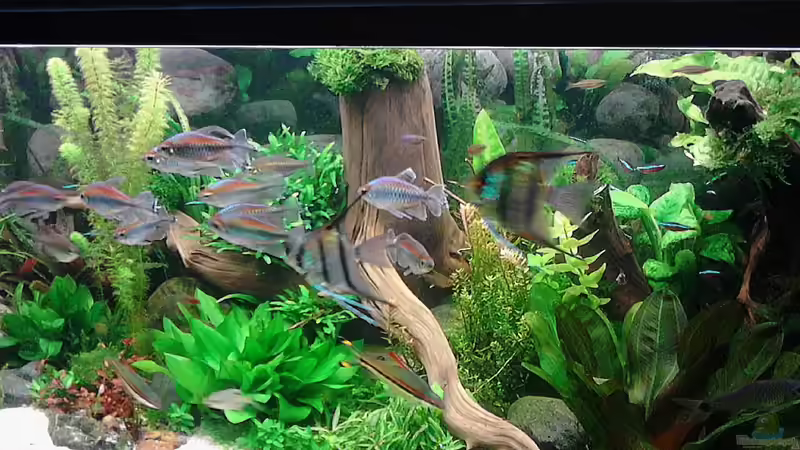Select the dark-striped fish left of the driftwood branch
The image size is (800, 450).
pyautogui.click(x=332, y=262)
